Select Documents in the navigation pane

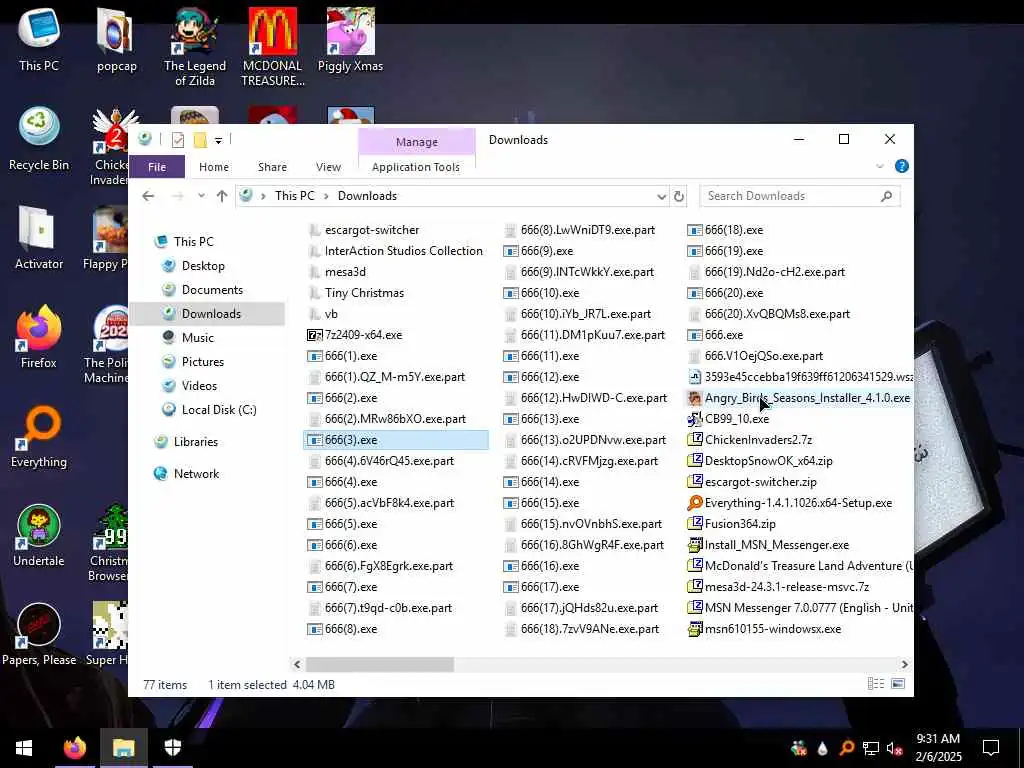pyautogui.click(x=212, y=290)
